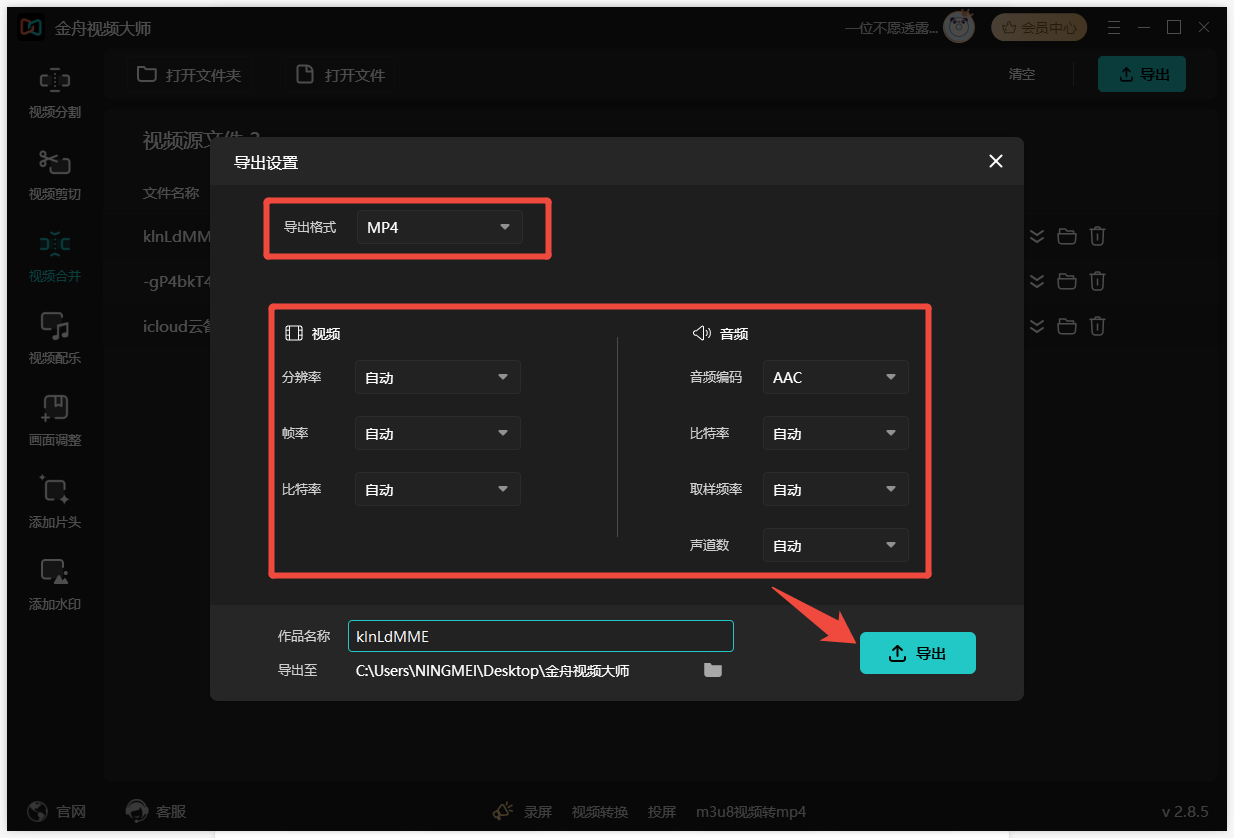Click 清空 to clear the file list
This screenshot has width=1234, height=838.
point(1022,75)
